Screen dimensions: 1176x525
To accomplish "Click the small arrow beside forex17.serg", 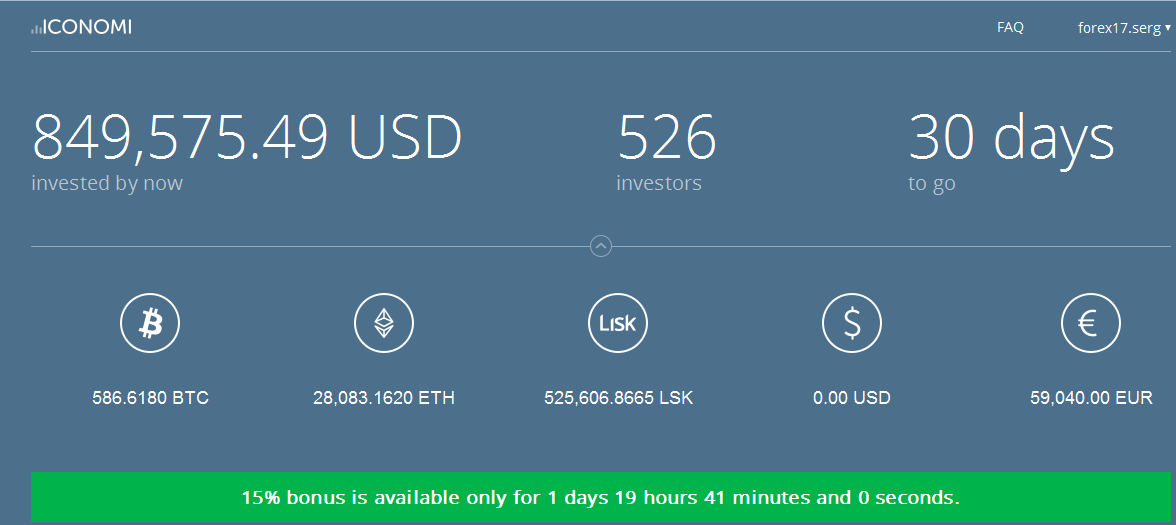I will pos(1168,28).
